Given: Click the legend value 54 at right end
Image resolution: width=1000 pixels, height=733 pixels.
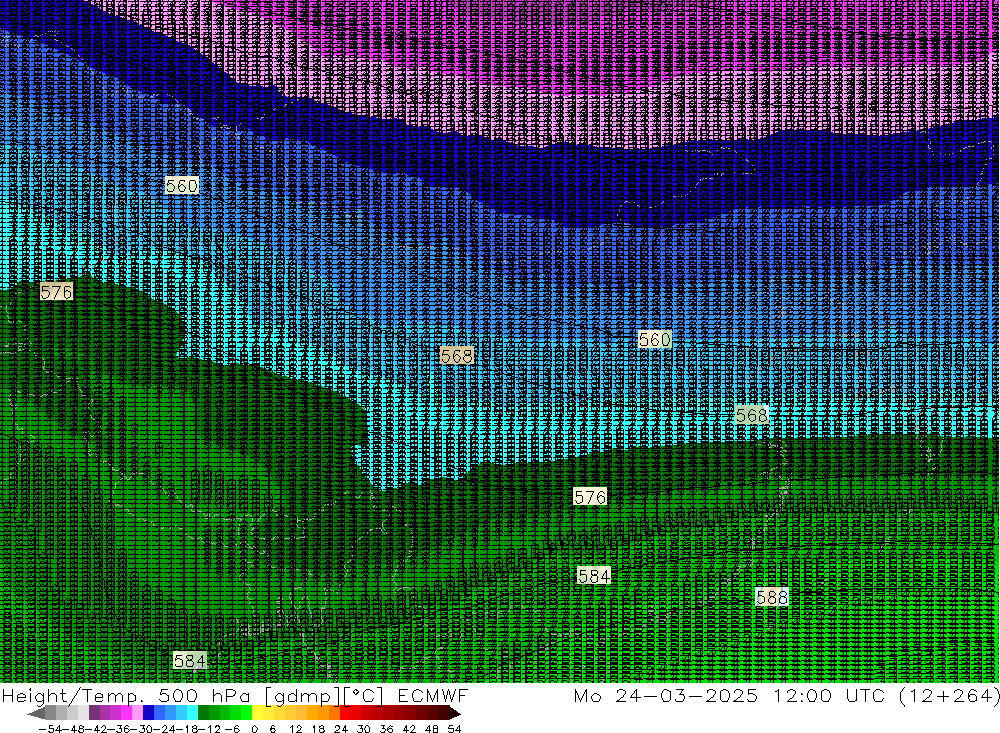Looking at the screenshot, I should pos(454,729).
